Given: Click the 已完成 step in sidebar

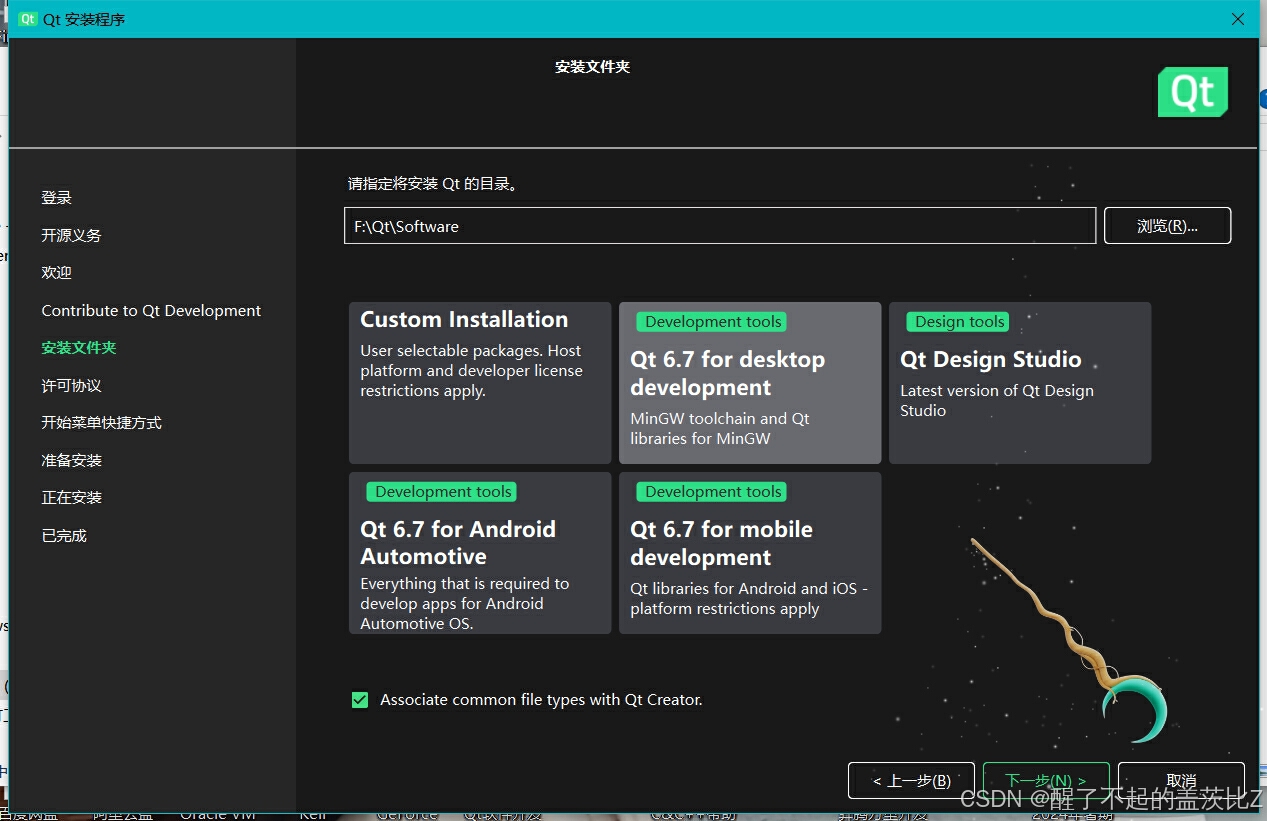Looking at the screenshot, I should click(64, 535).
